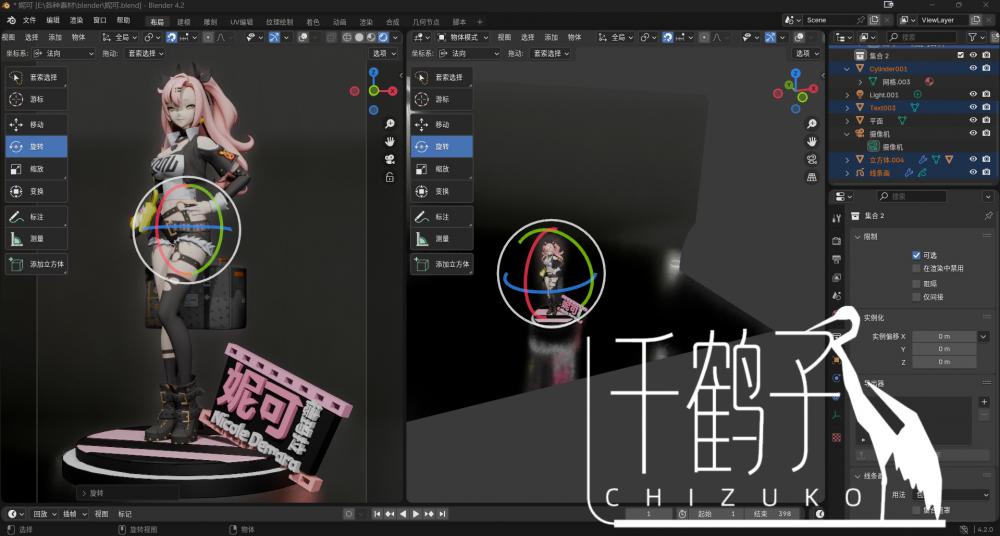Jump to the last frame in timeline

pos(442,514)
